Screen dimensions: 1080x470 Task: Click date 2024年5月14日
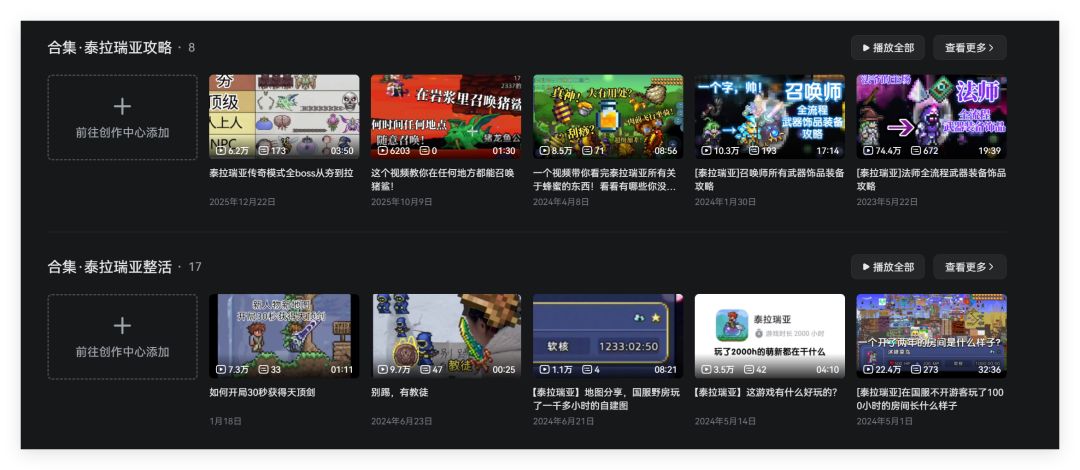[x=725, y=421]
